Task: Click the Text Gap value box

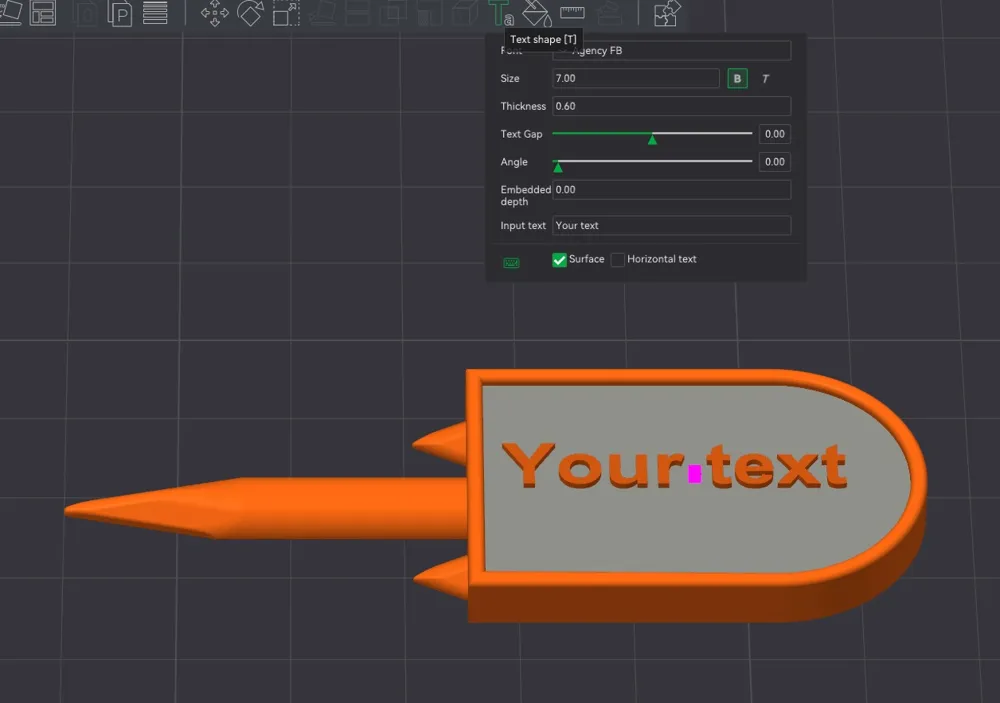Action: (x=775, y=134)
